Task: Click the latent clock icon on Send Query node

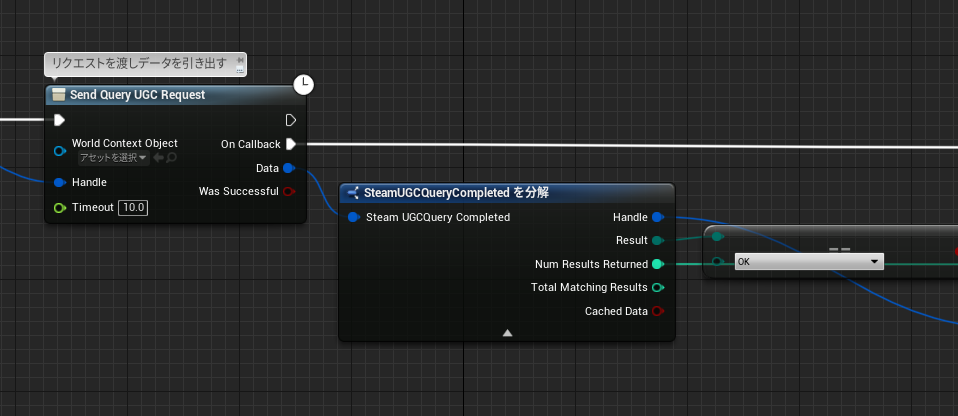Action: click(x=304, y=85)
